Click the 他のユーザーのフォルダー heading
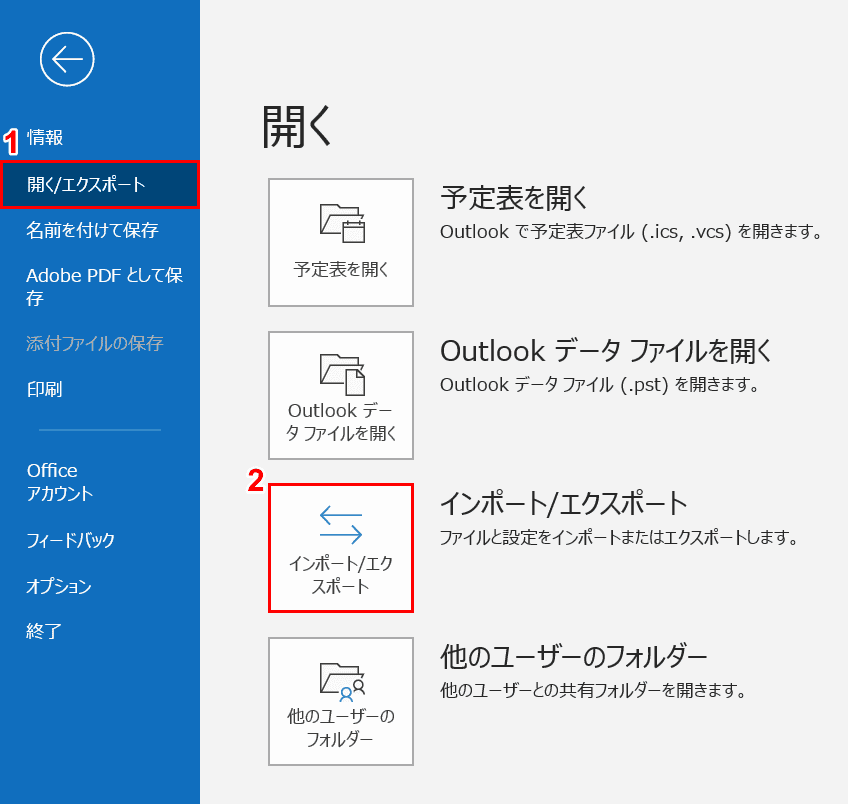The height and width of the screenshot is (804, 848). point(573,657)
